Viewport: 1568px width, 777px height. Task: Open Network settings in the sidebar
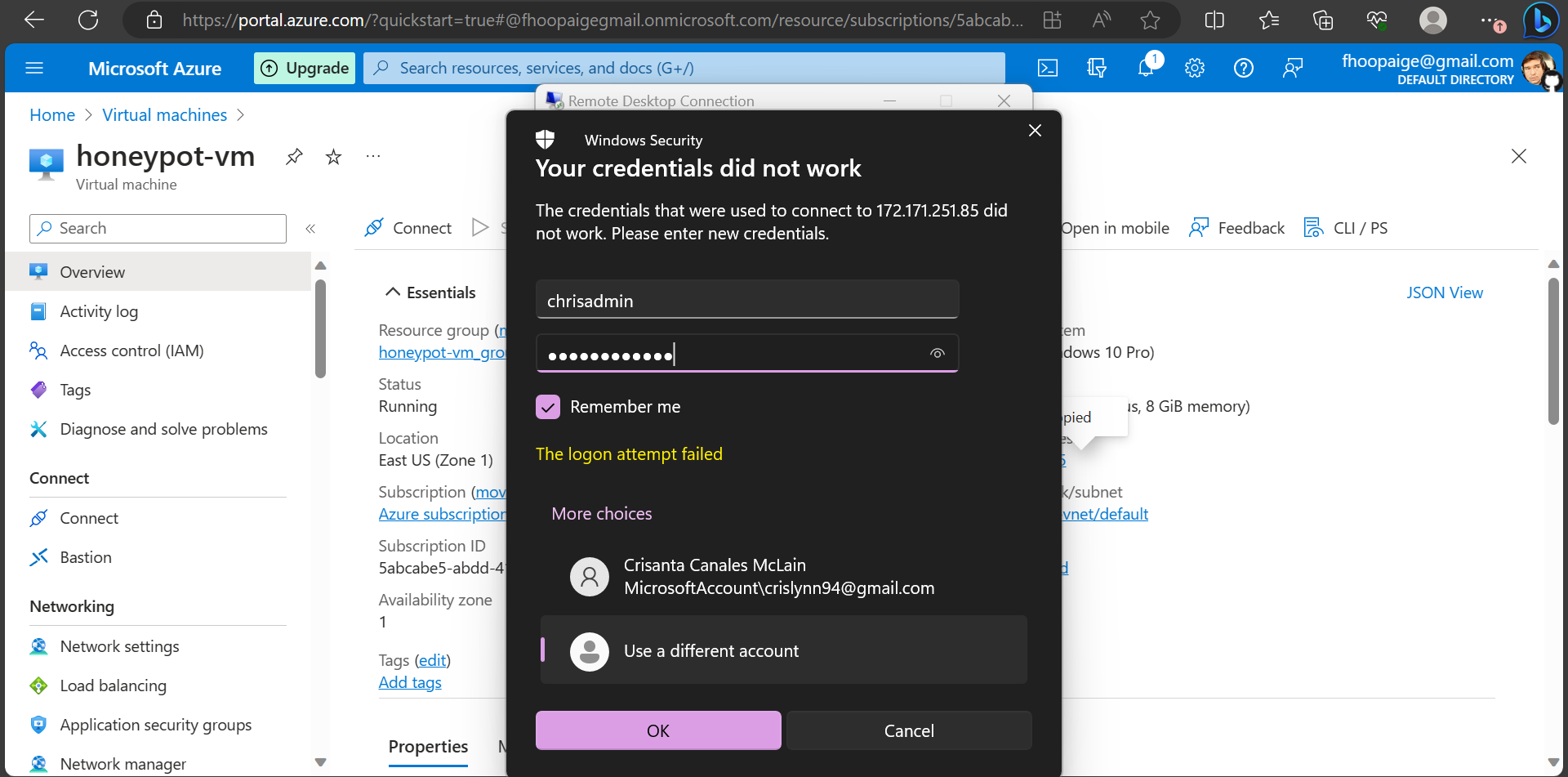point(119,645)
